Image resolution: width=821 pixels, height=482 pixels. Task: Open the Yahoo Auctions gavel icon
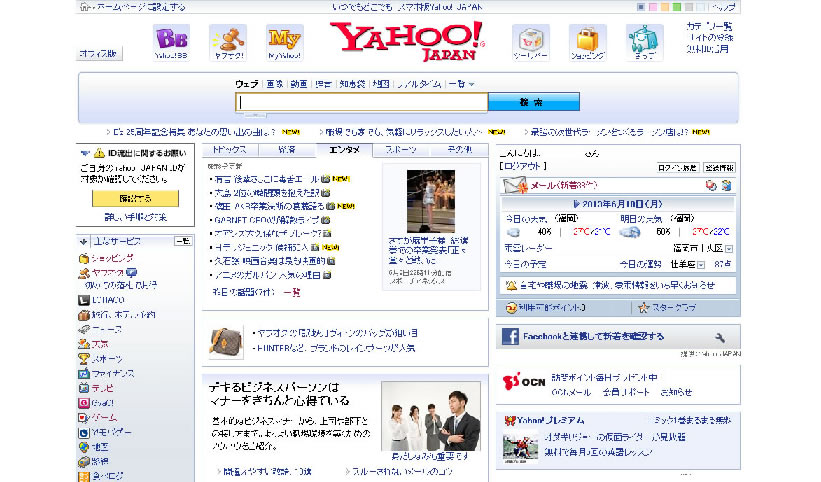pyautogui.click(x=228, y=42)
